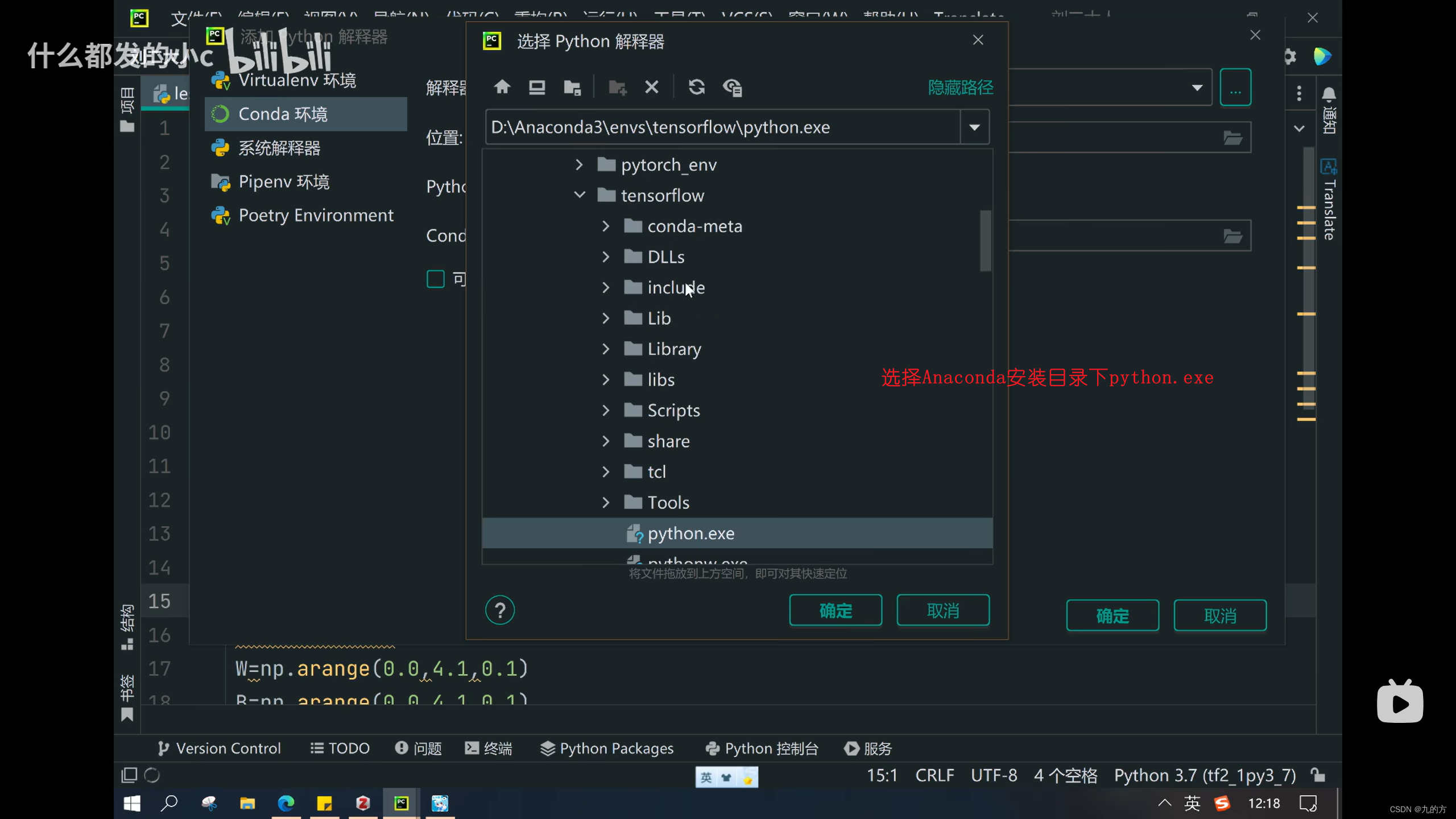Screen dimensions: 1456x819
Task: Open the Python 控制台 tool window
Action: [762, 748]
